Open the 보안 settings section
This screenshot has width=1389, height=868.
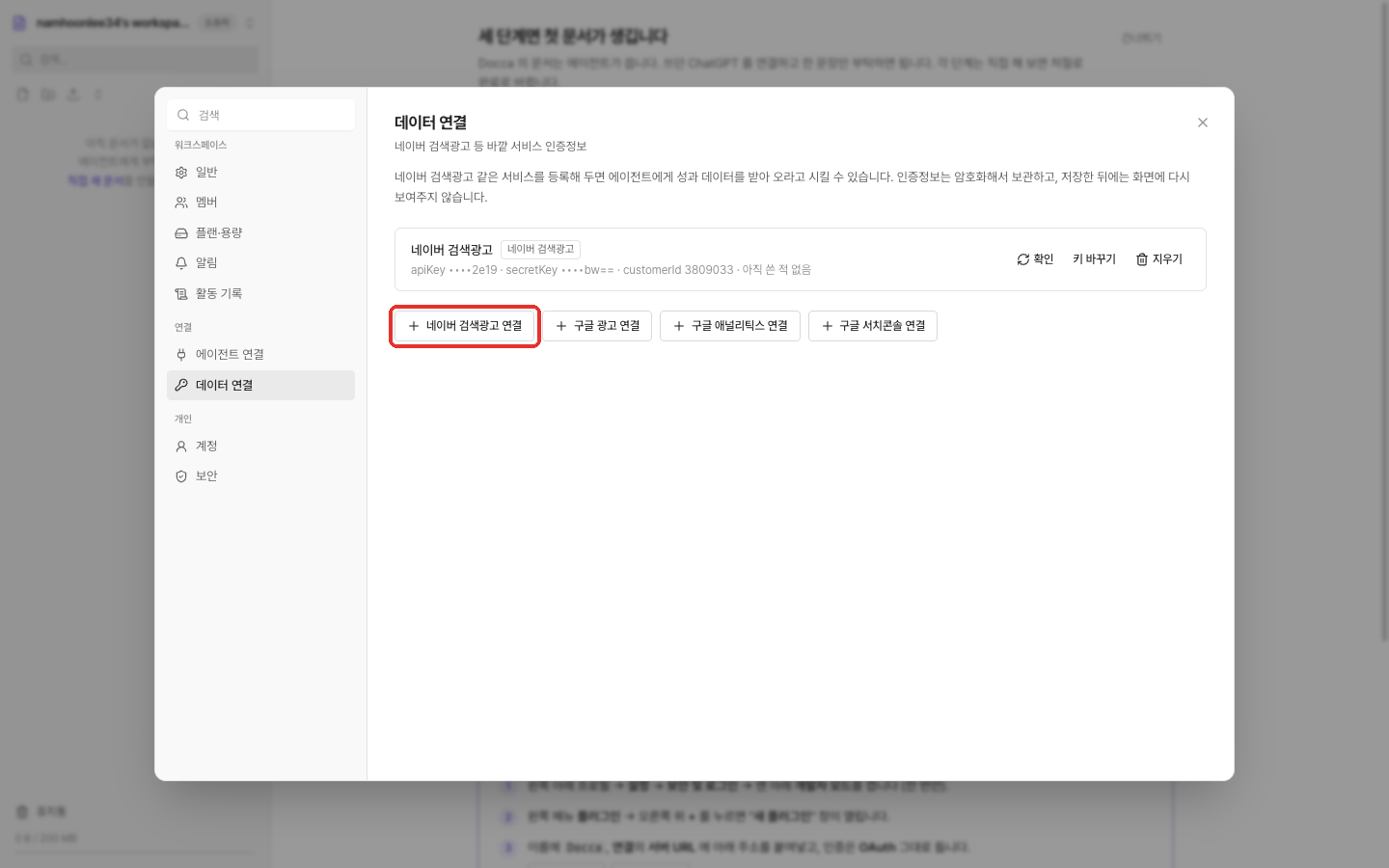click(x=260, y=476)
